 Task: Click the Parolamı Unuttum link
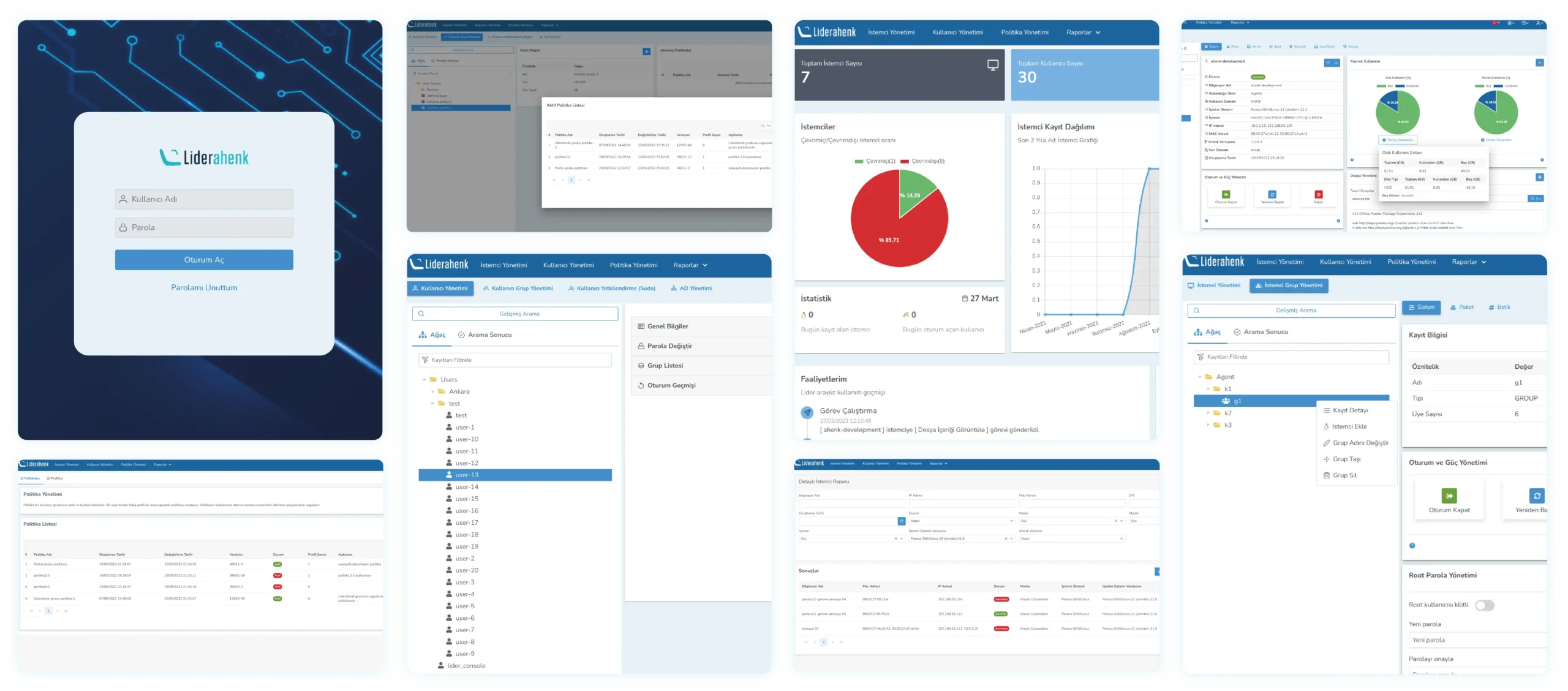click(x=204, y=288)
